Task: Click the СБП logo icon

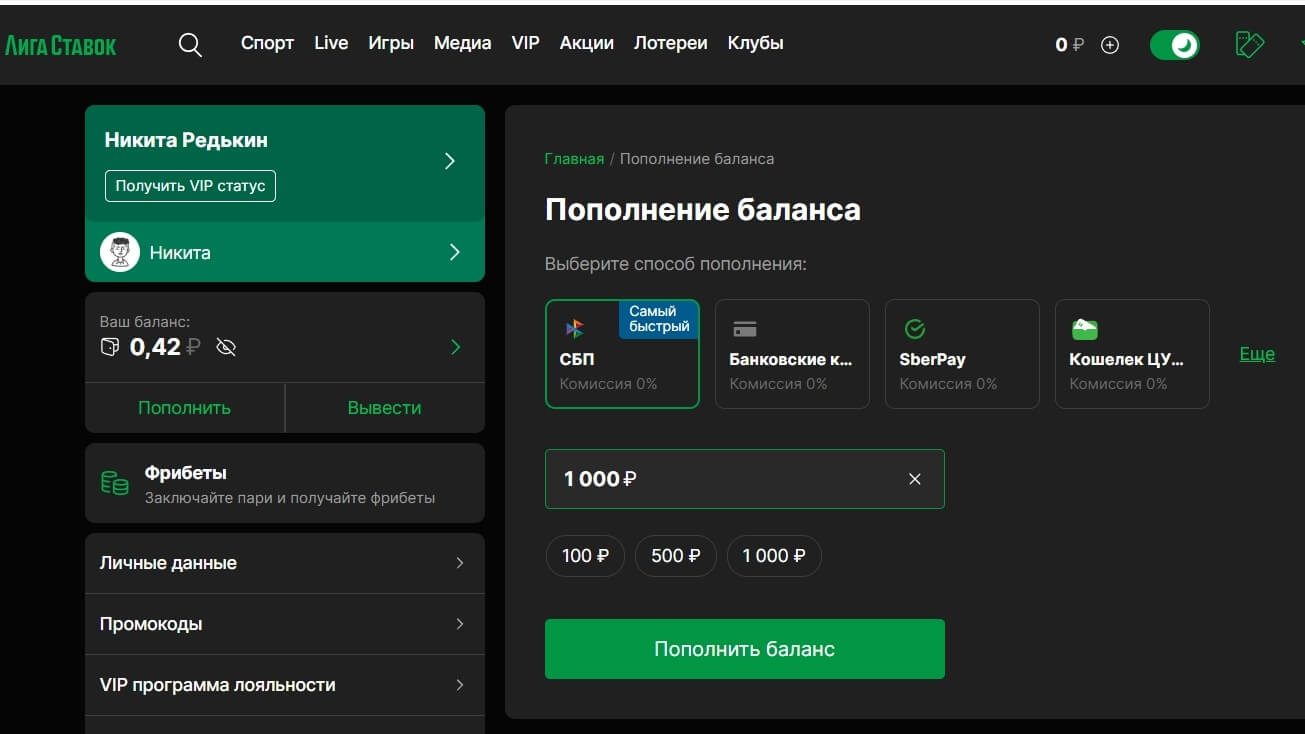Action: tap(574, 329)
